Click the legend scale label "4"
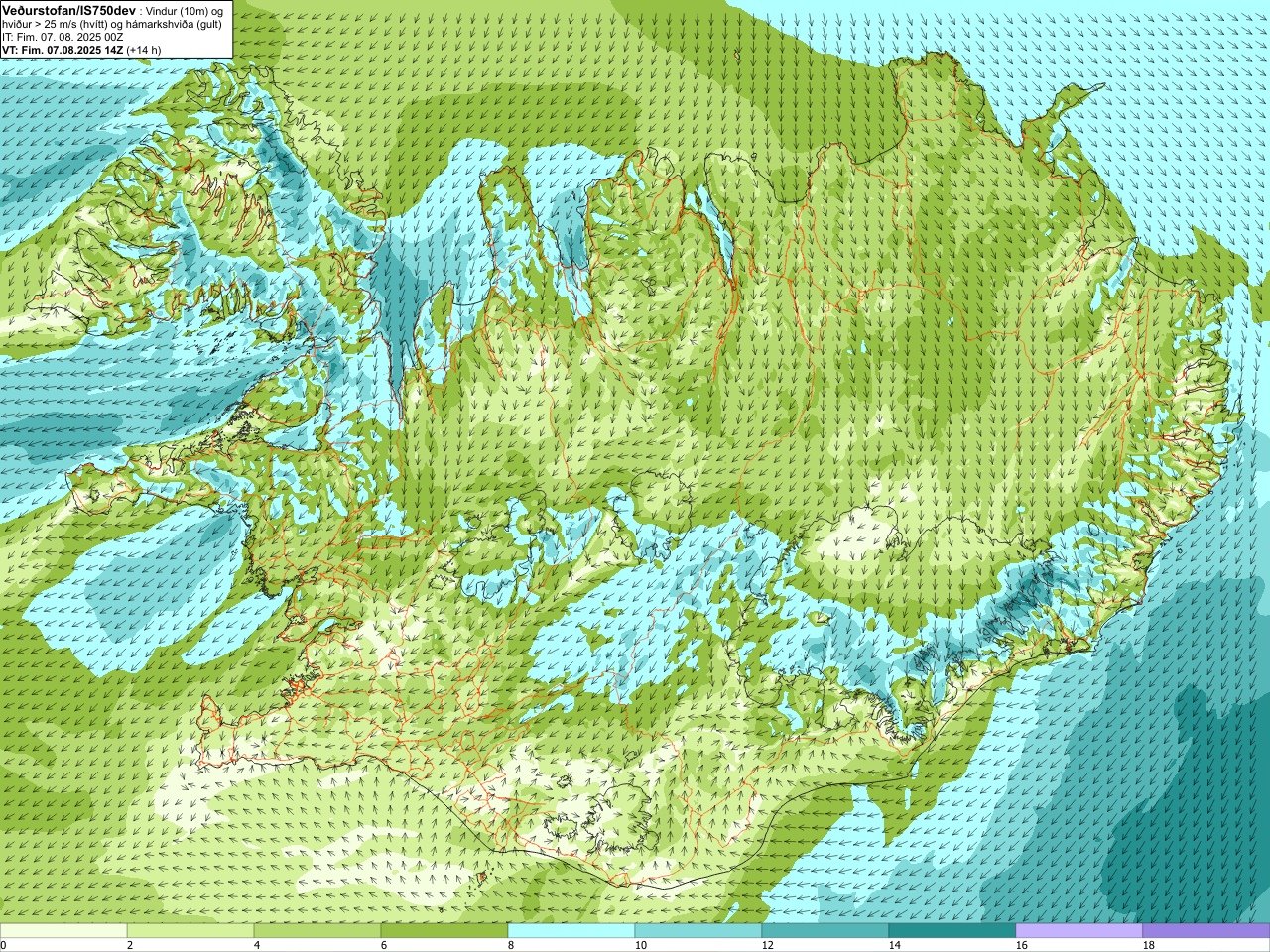The image size is (1270, 952). (257, 945)
